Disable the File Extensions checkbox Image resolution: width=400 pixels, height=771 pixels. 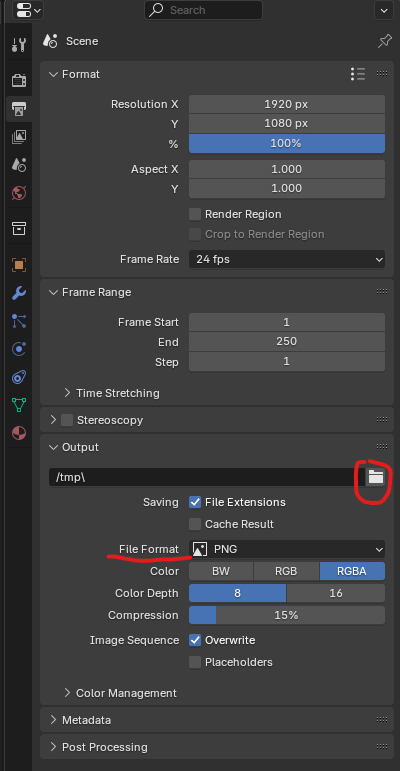point(195,502)
